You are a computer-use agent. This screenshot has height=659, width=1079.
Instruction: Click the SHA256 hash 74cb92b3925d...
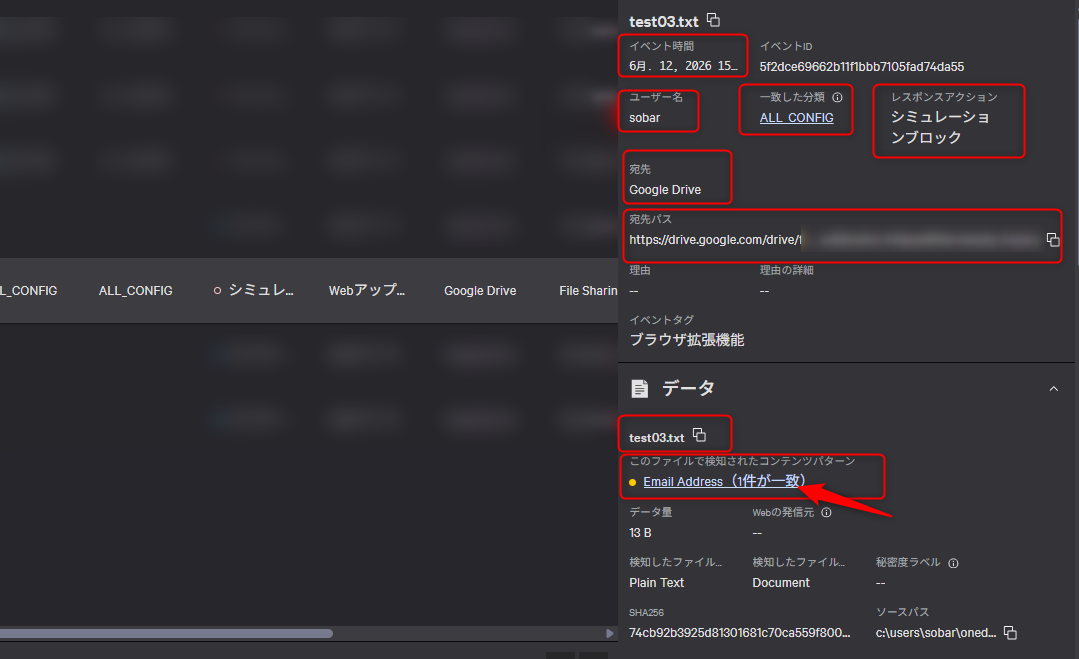click(x=740, y=633)
